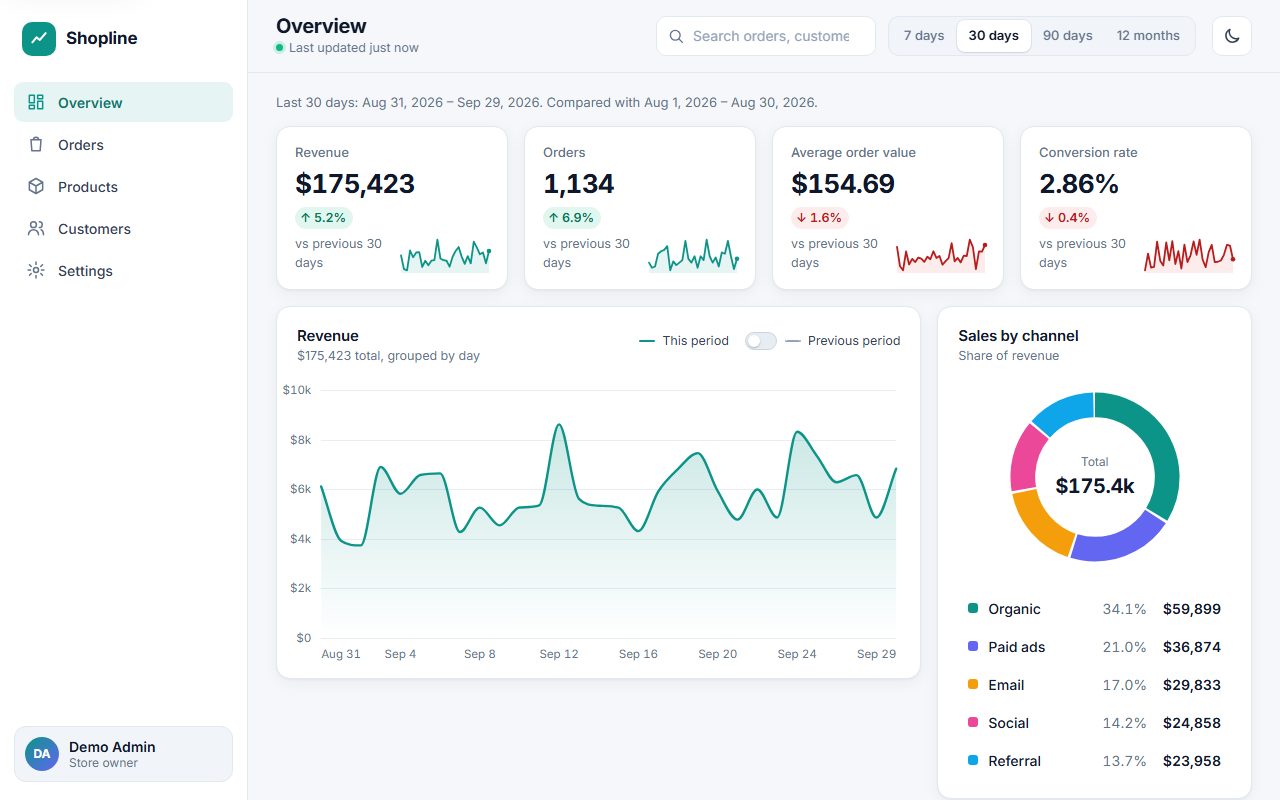This screenshot has height=800, width=1280.
Task: Click the $154.69 average order value
Action: tap(843, 184)
